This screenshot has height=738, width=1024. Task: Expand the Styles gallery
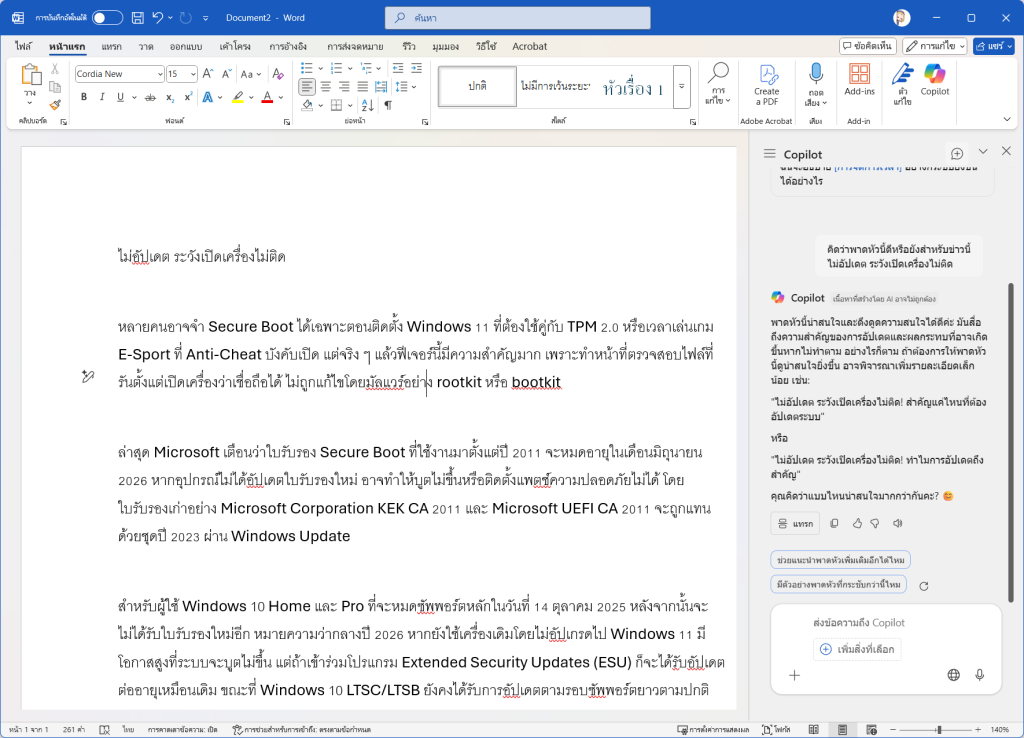pyautogui.click(x=682, y=86)
